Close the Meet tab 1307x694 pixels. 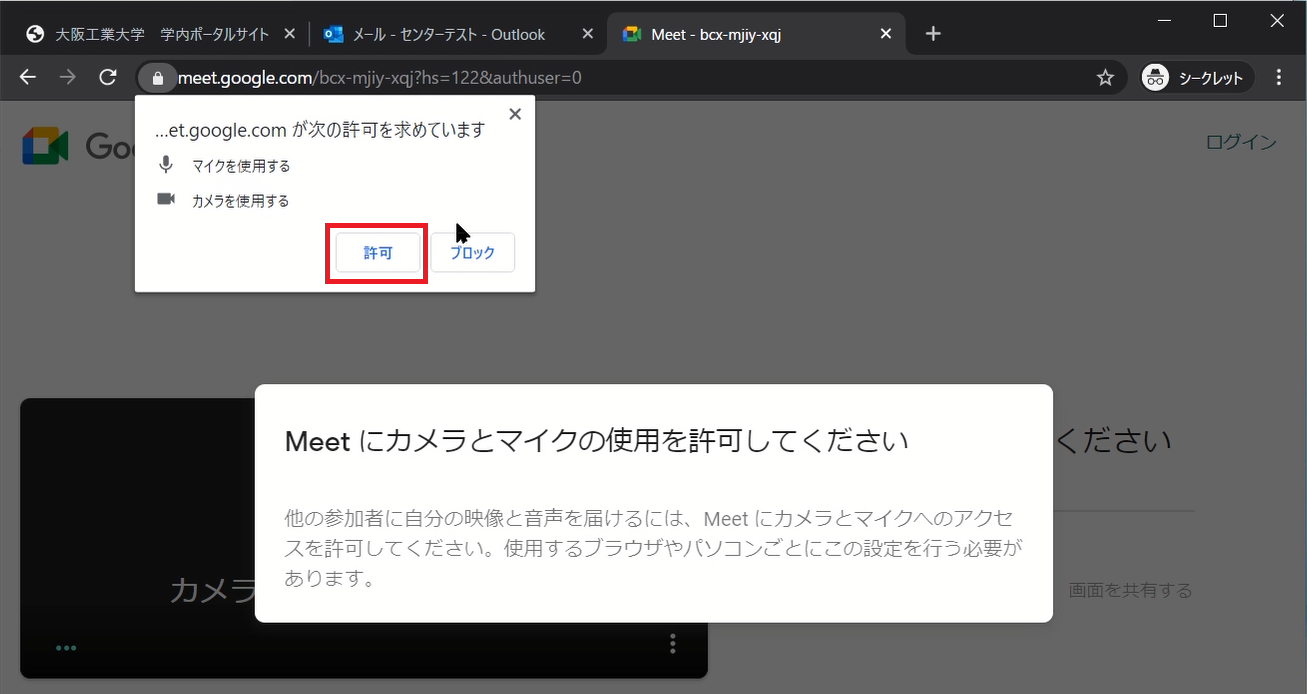886,34
